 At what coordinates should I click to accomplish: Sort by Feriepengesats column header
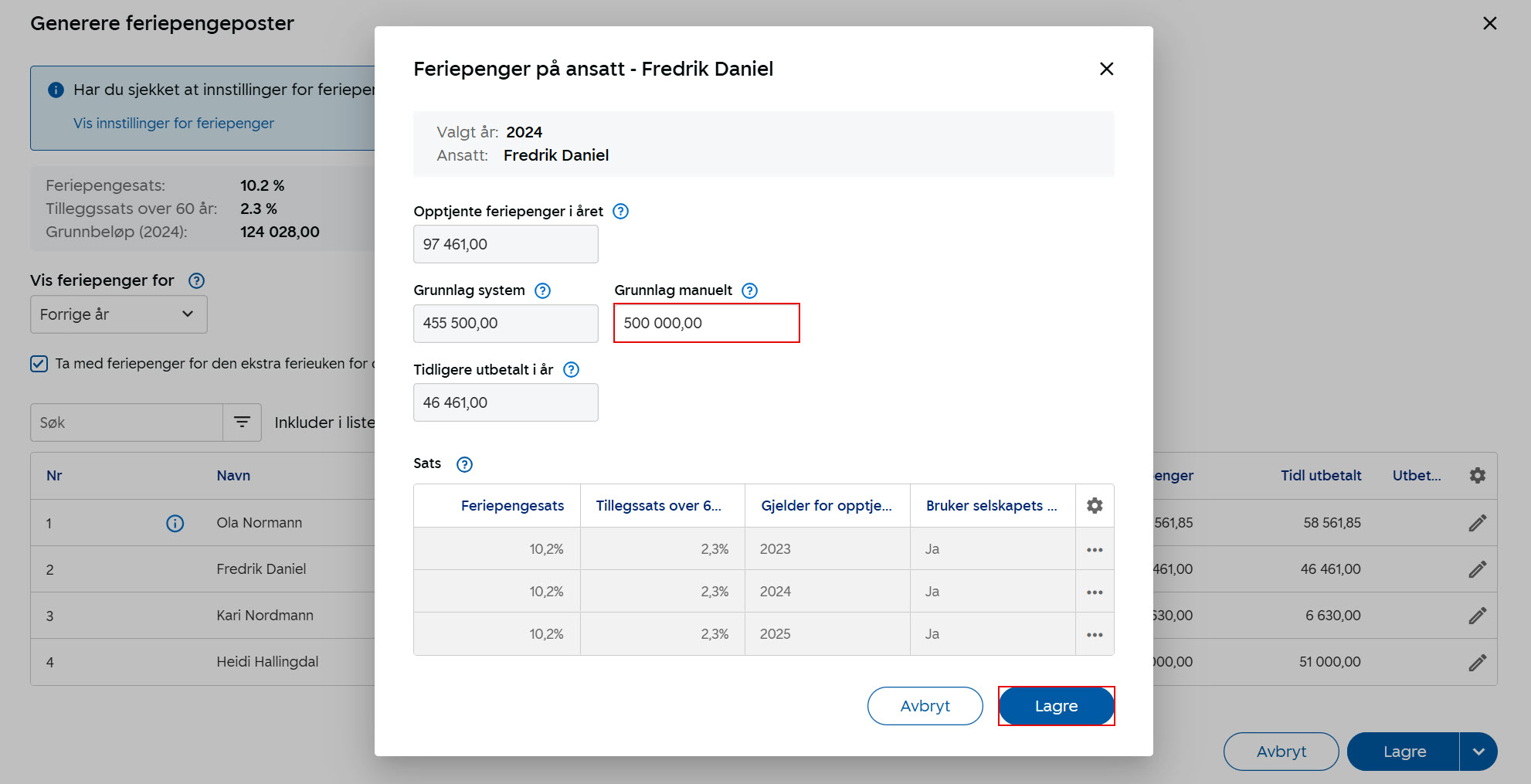pyautogui.click(x=512, y=506)
